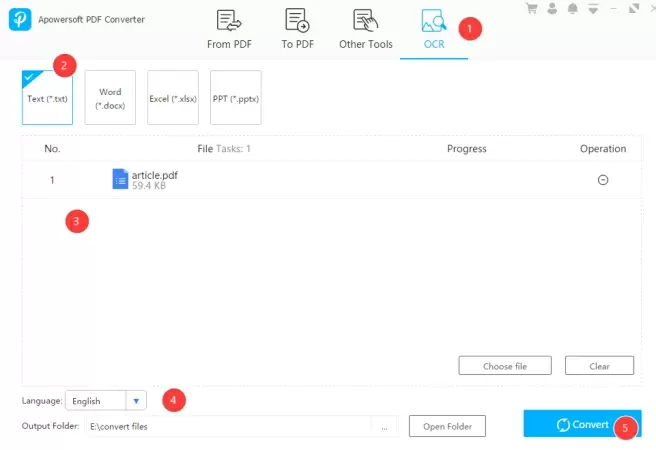
Task: Select the article.pdf file name
Action: (x=155, y=175)
